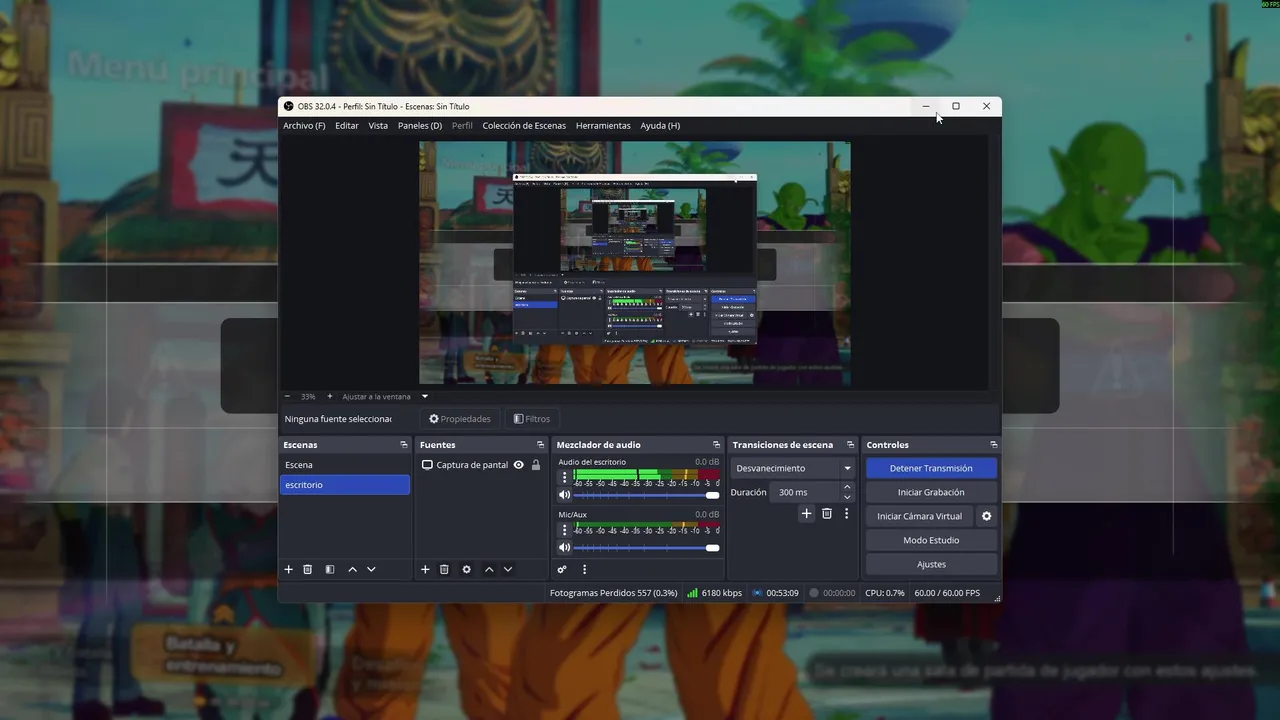1280x720 pixels.
Task: Move source up in Fuentes list
Action: point(489,569)
